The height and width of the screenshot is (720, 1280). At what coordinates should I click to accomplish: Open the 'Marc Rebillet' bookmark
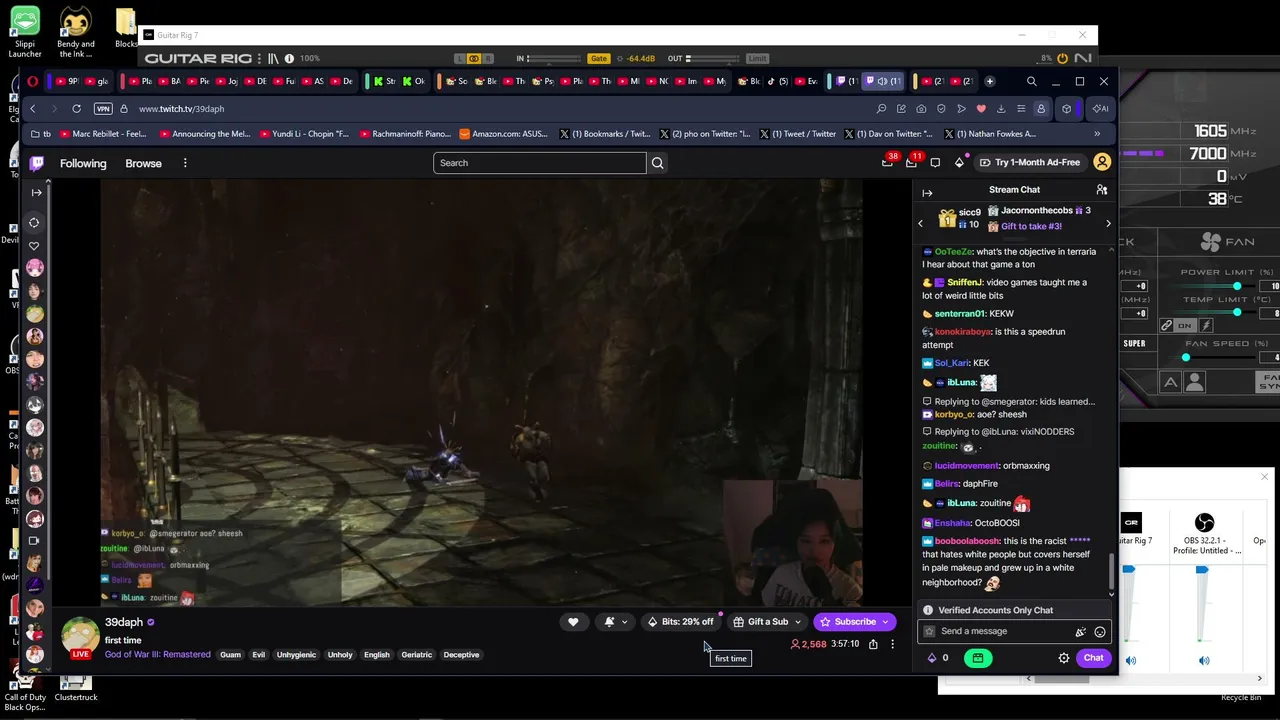(103, 134)
